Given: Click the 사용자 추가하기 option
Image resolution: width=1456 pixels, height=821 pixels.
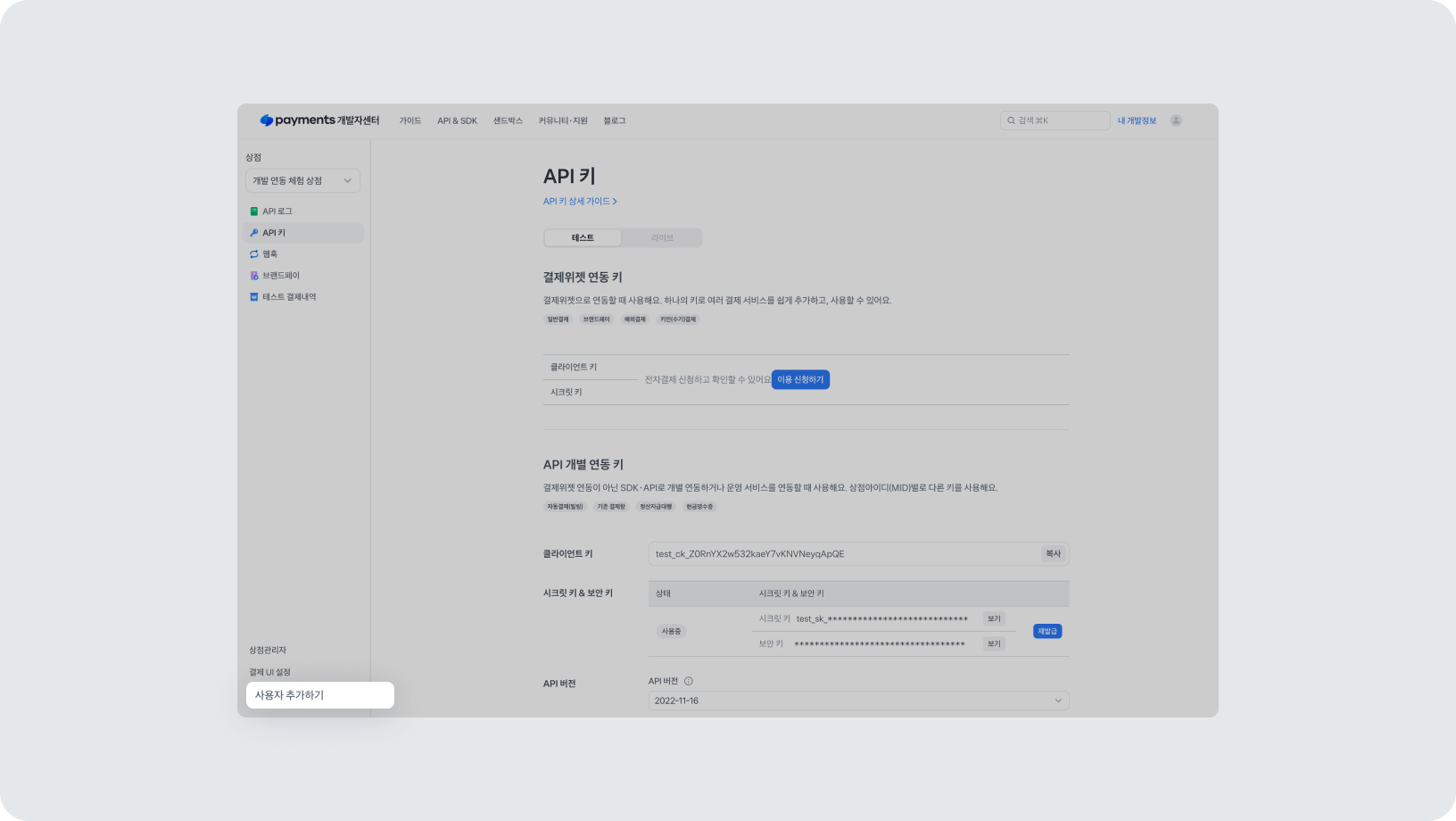Looking at the screenshot, I should click(320, 695).
